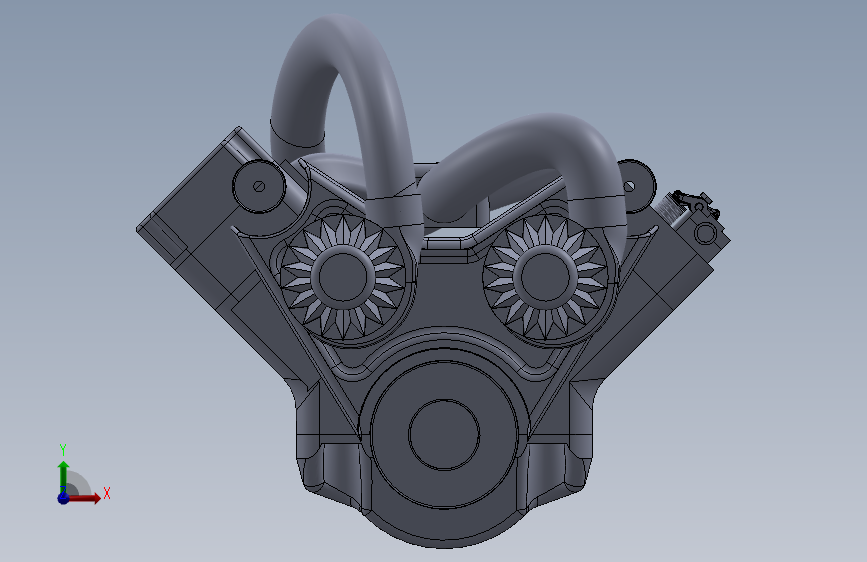The height and width of the screenshot is (562, 867).
Task: Select the small ring on right cylinder head
Action: (x=705, y=233)
